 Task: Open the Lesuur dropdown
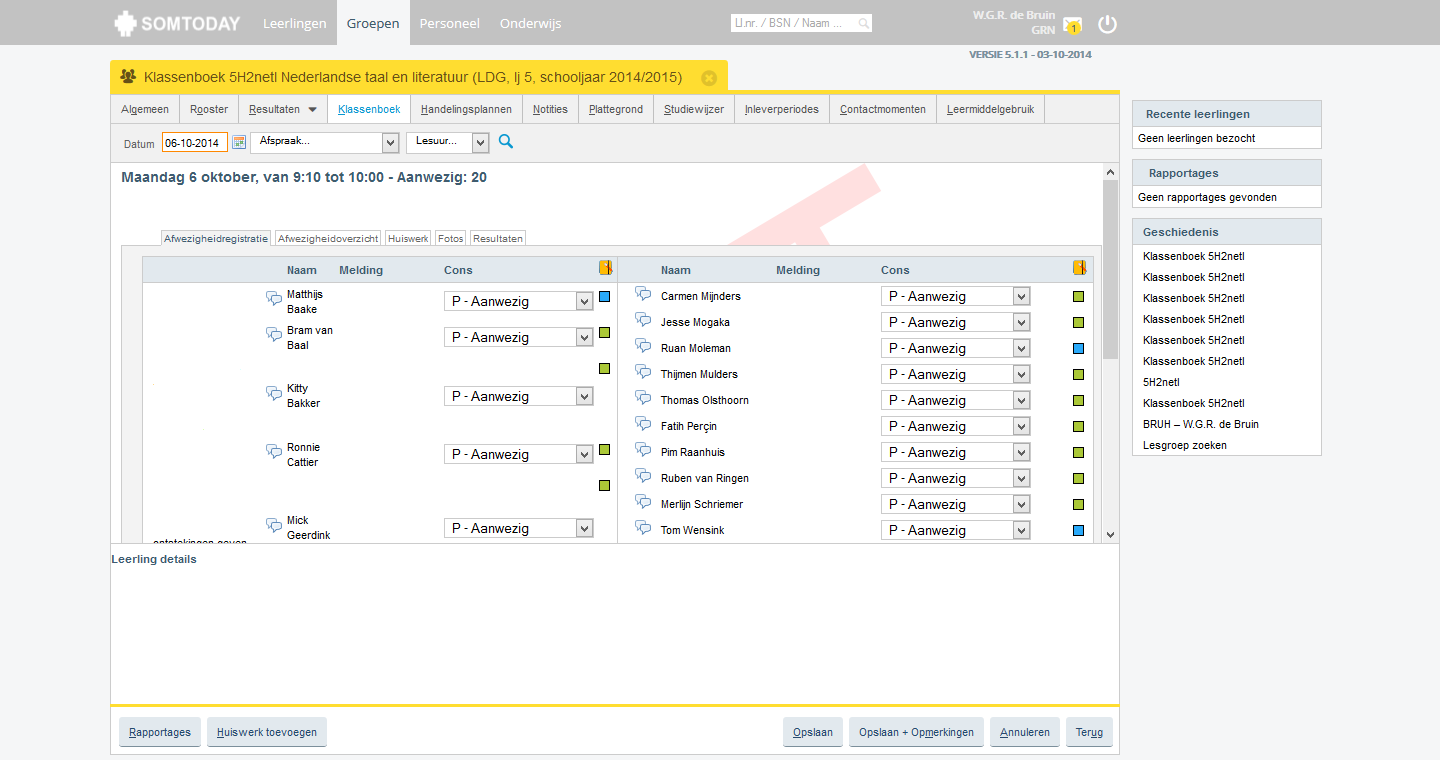tap(447, 143)
